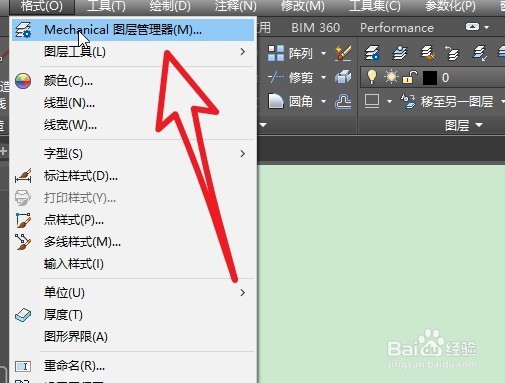Choose 厚度(T) menu entry

(x=133, y=315)
